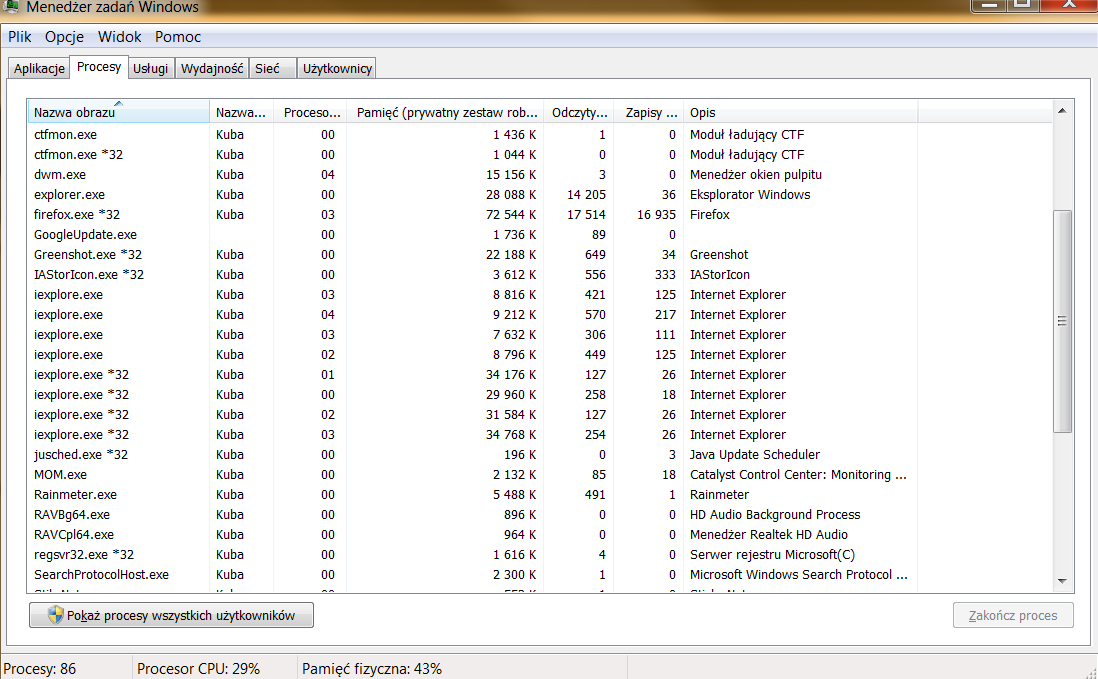Select the Procesy tab
Screen dimensions: 1098x679
pos(99,67)
